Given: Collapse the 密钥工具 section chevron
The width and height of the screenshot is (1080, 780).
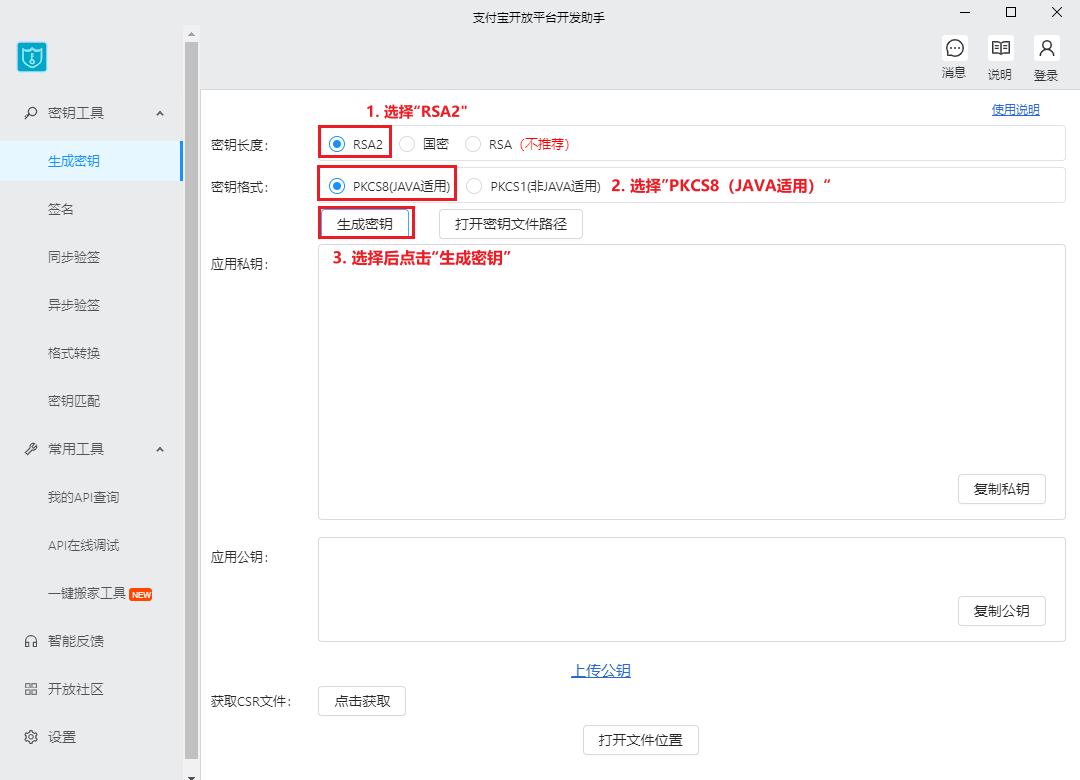Looking at the screenshot, I should 160,113.
